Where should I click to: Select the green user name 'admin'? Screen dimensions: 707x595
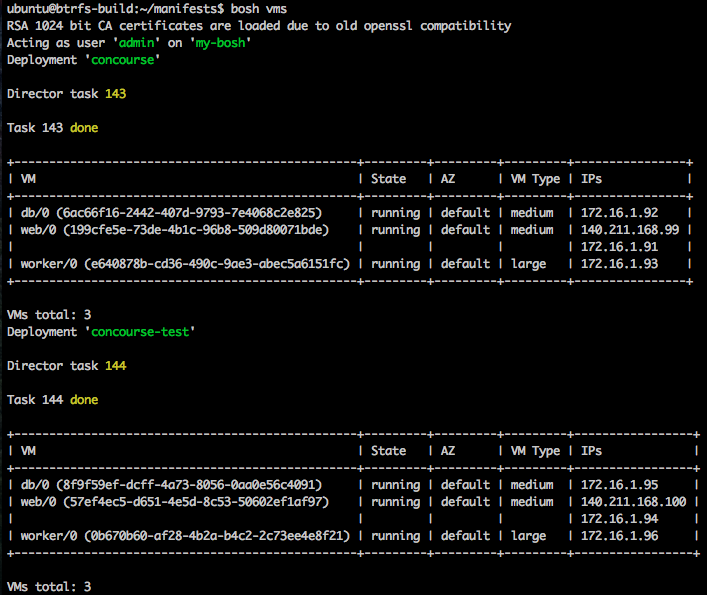(x=137, y=43)
